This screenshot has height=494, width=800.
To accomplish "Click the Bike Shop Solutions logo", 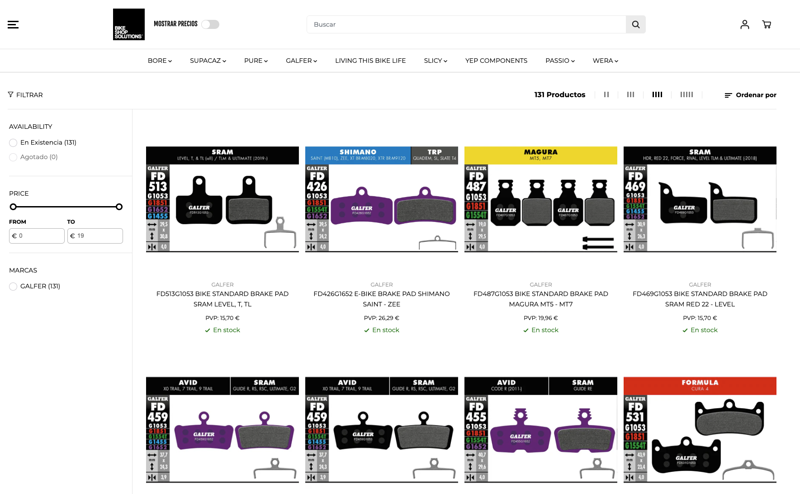I will point(129,24).
